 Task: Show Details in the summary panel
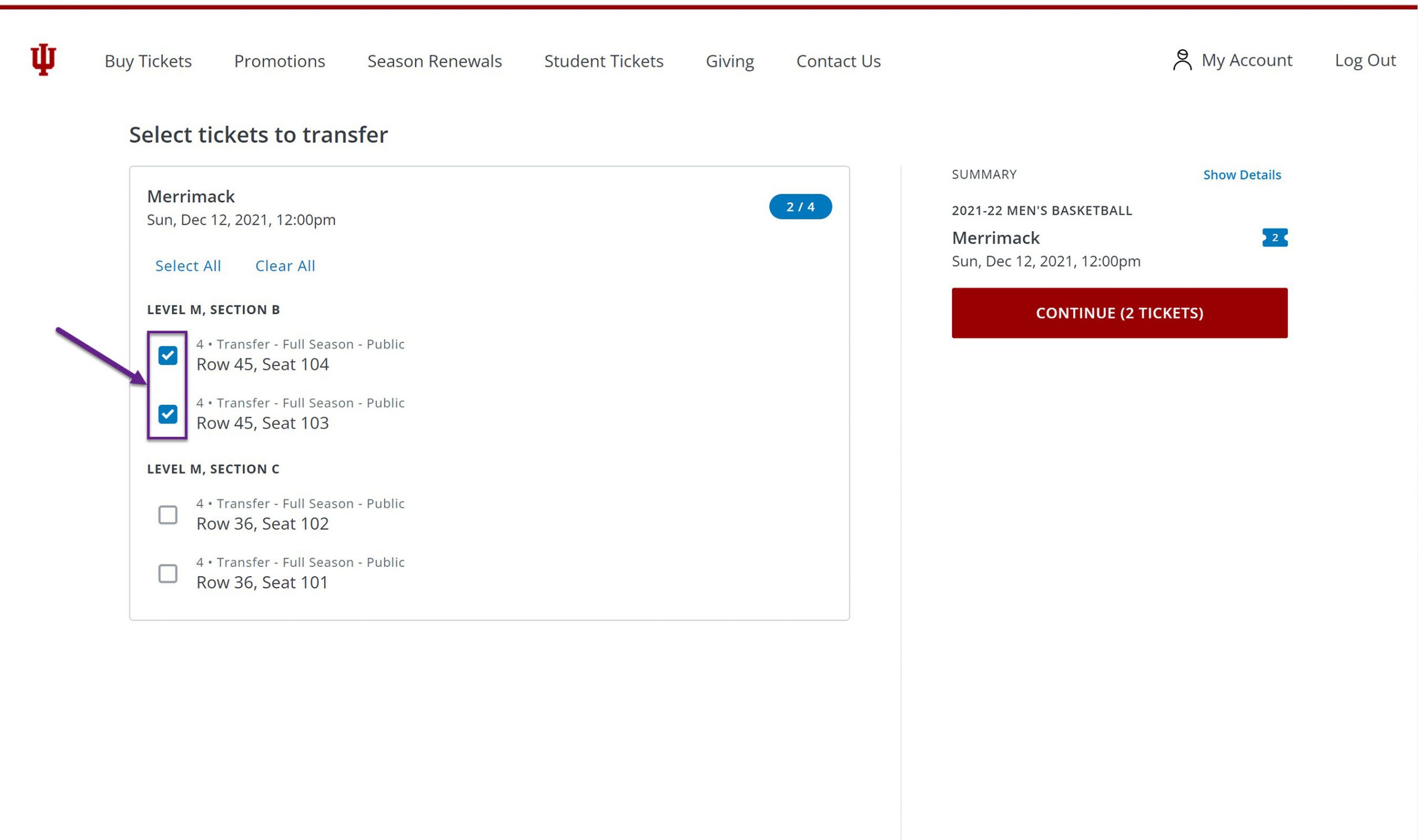(1242, 175)
